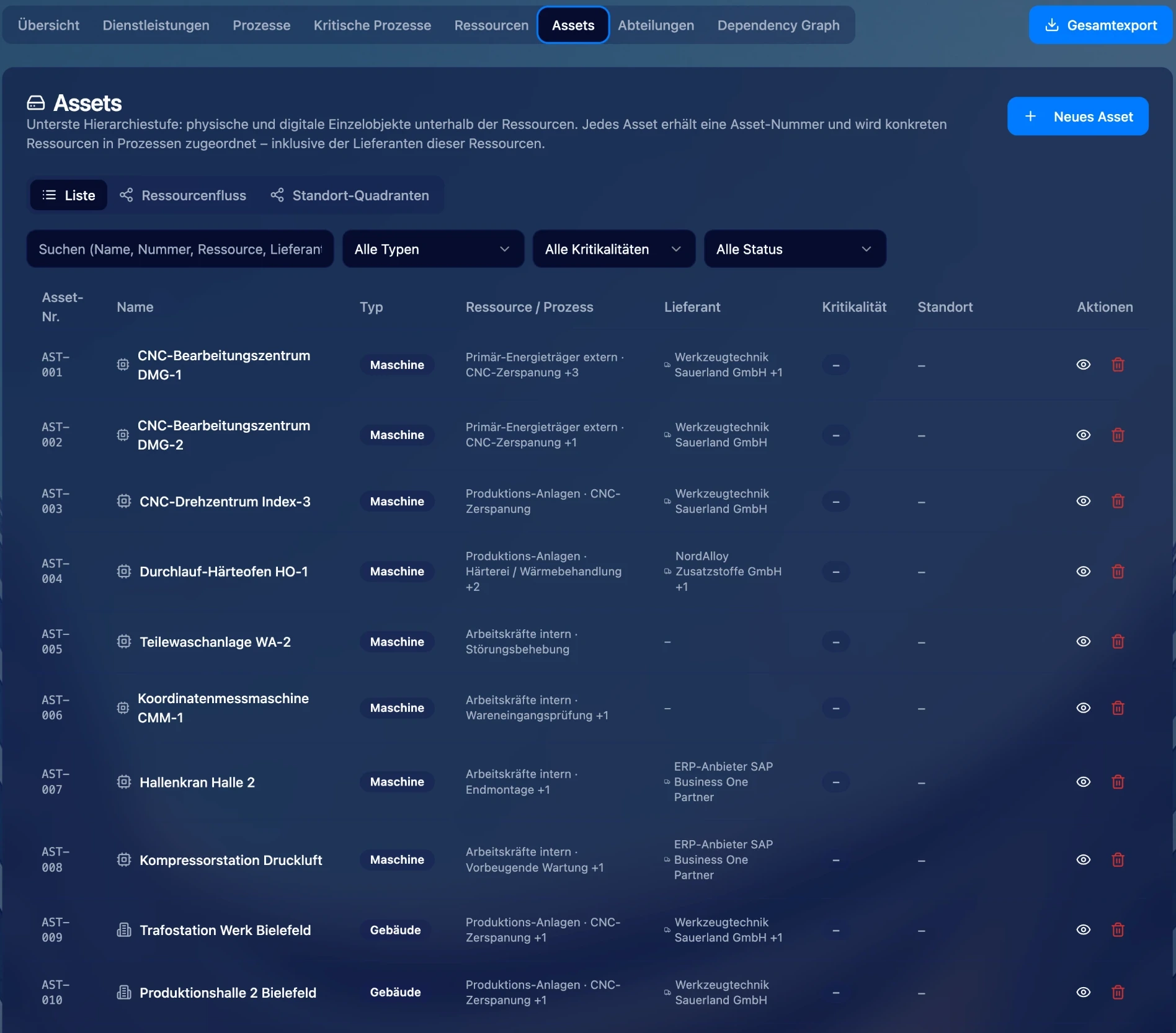
Task: Click the Gesamtexport button
Action: tap(1100, 25)
